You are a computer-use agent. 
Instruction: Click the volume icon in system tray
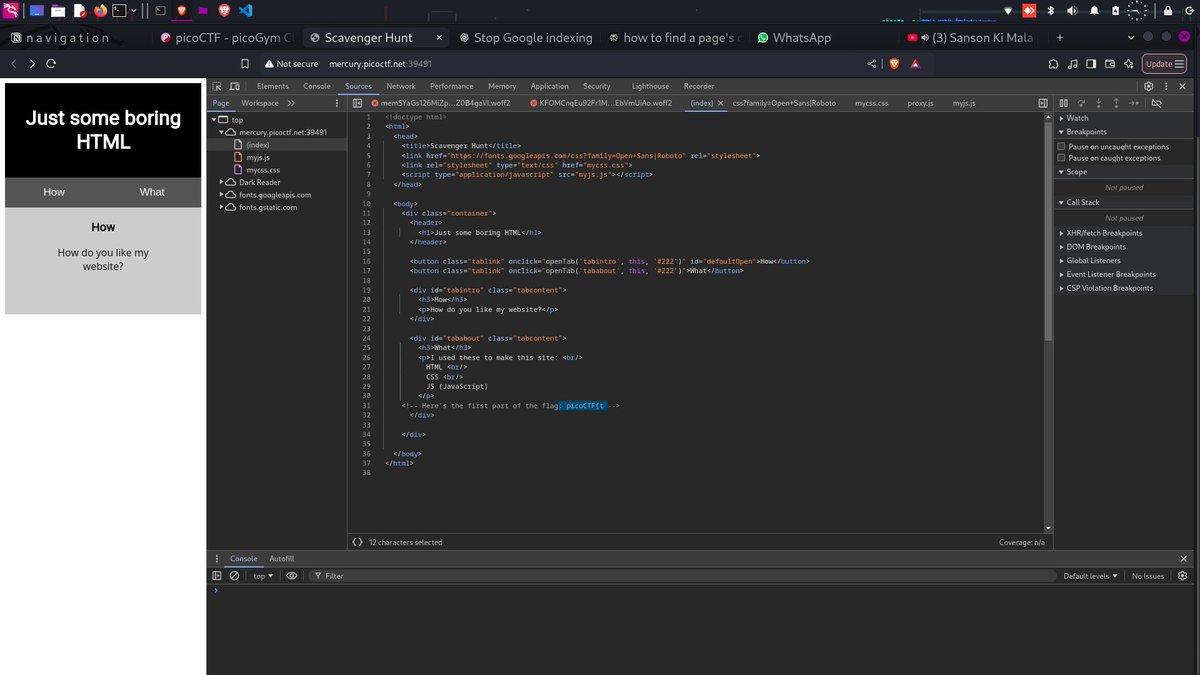click(1072, 11)
